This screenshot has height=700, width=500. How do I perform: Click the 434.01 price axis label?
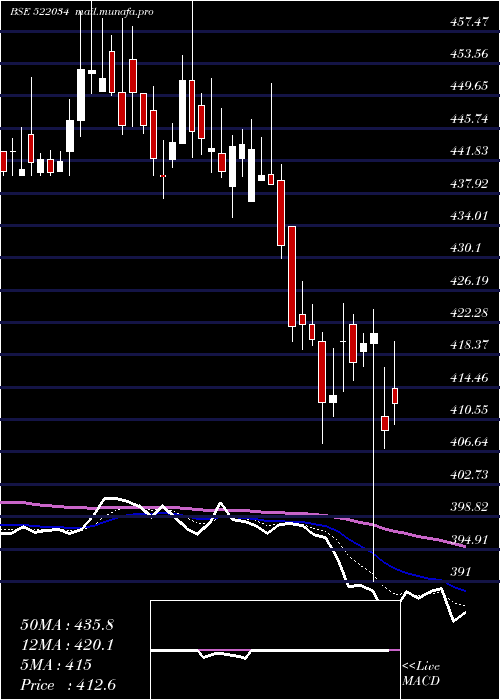pyautogui.click(x=469, y=216)
